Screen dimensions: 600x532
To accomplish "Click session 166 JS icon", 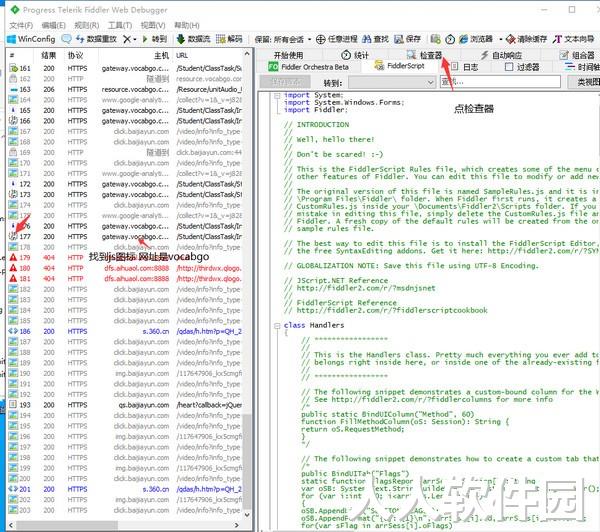I will point(13,121).
